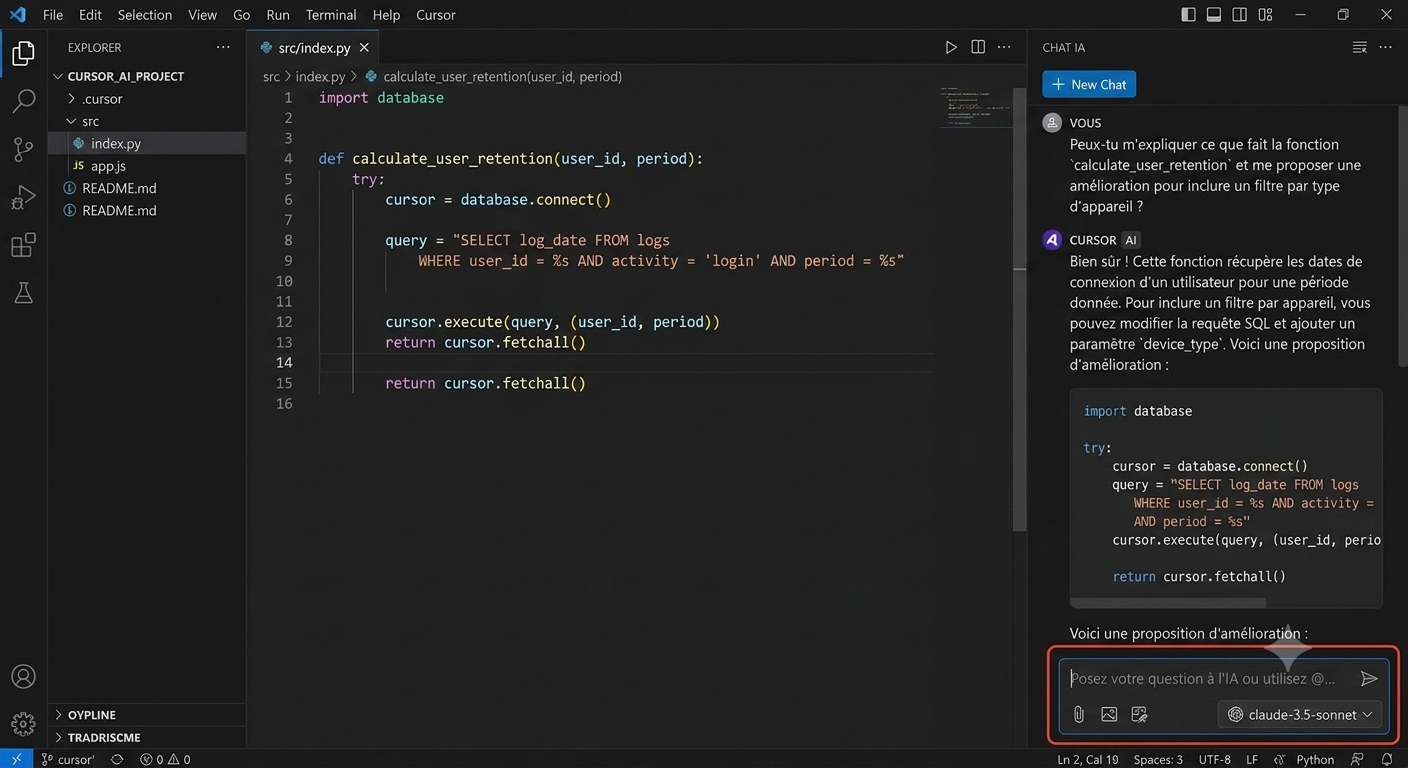Open the File menu
This screenshot has width=1408, height=768.
tap(53, 15)
